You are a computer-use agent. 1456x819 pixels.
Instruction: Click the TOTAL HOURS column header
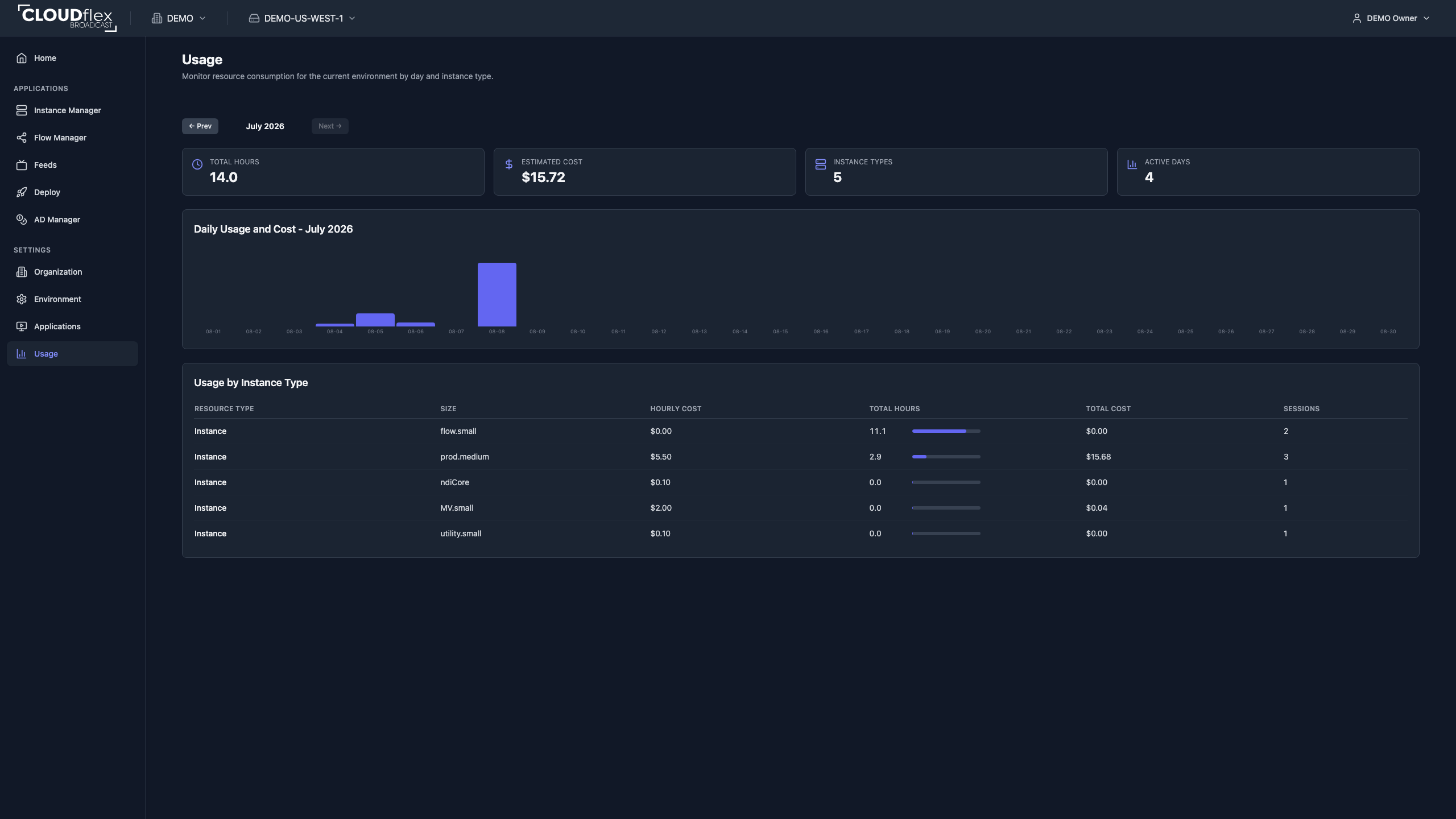click(895, 409)
